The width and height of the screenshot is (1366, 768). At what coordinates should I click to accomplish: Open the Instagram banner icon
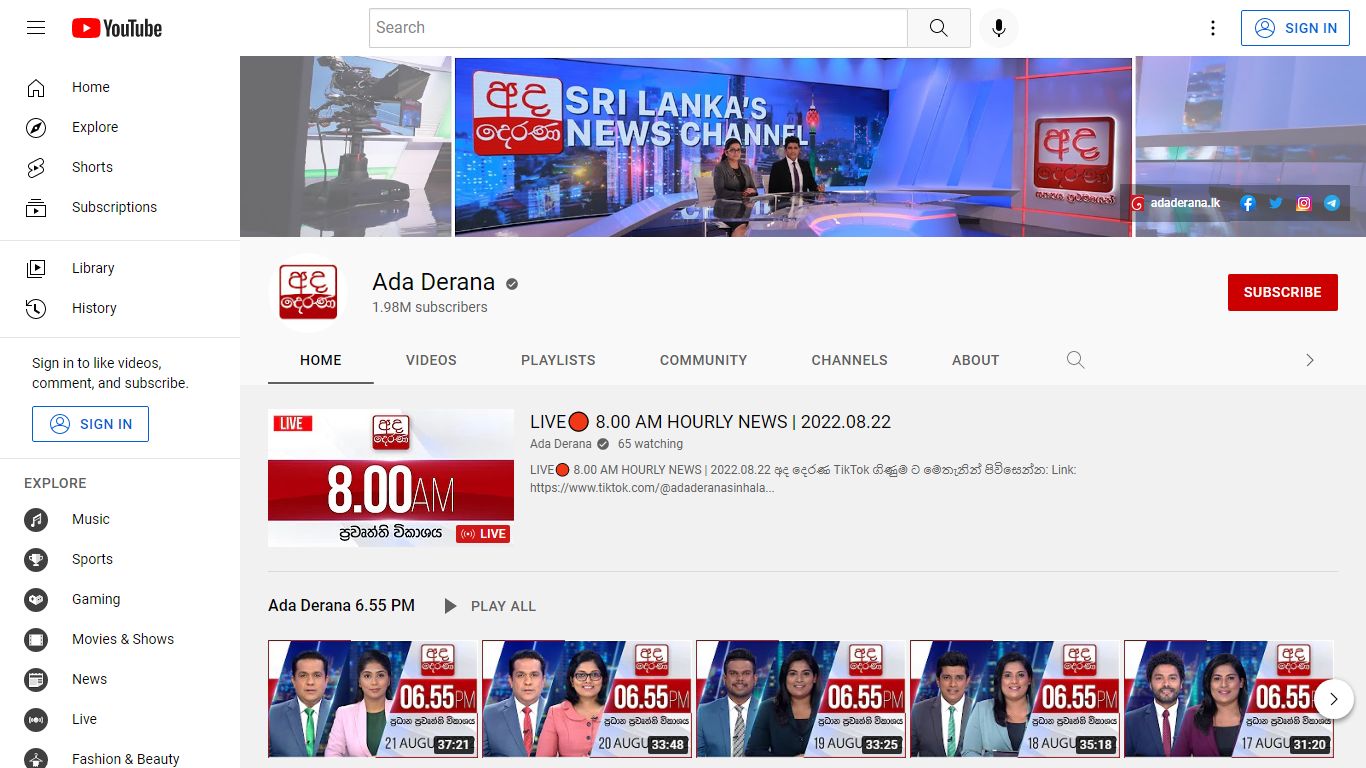pyautogui.click(x=1303, y=203)
